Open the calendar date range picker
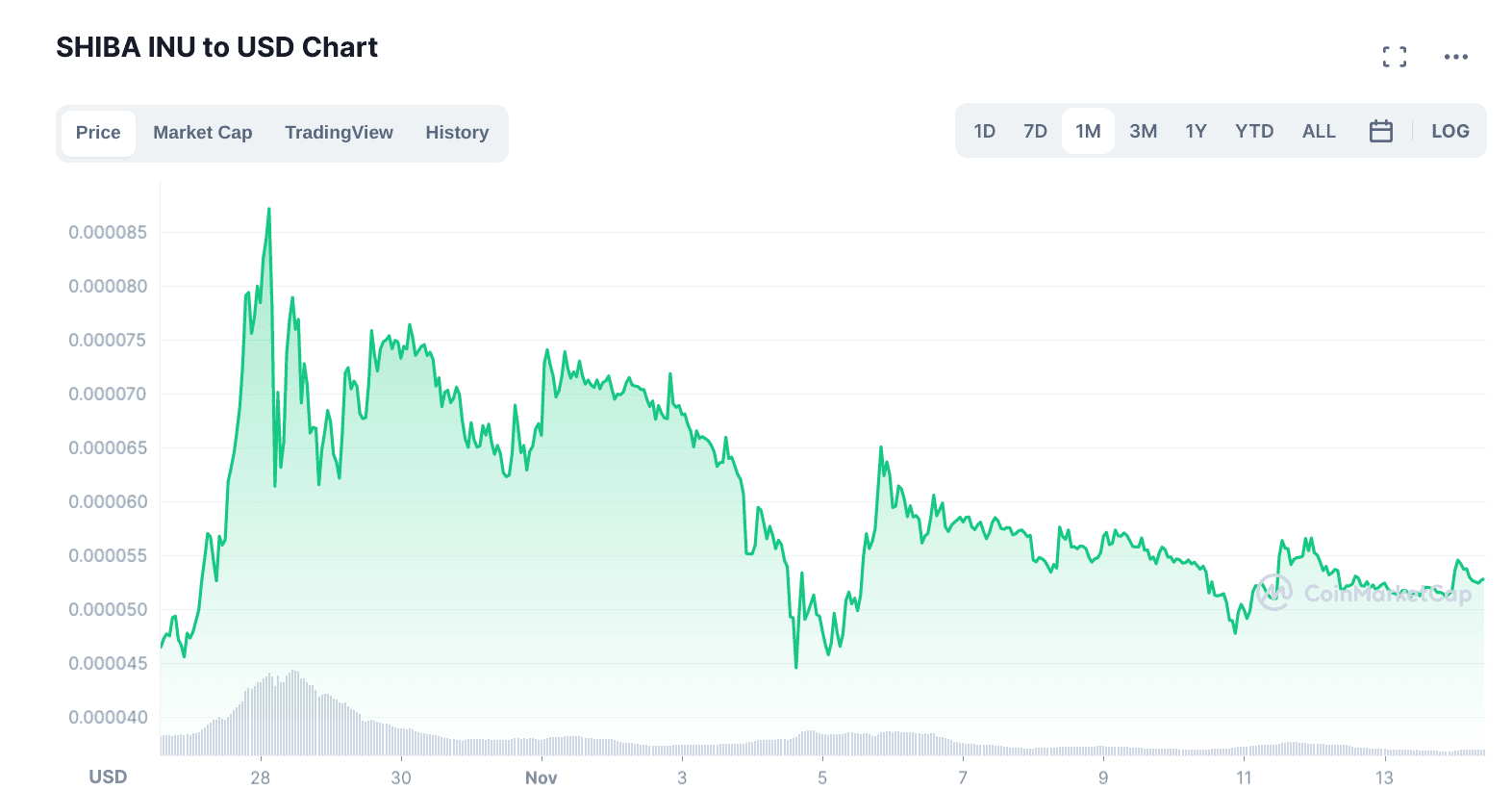 point(1380,131)
